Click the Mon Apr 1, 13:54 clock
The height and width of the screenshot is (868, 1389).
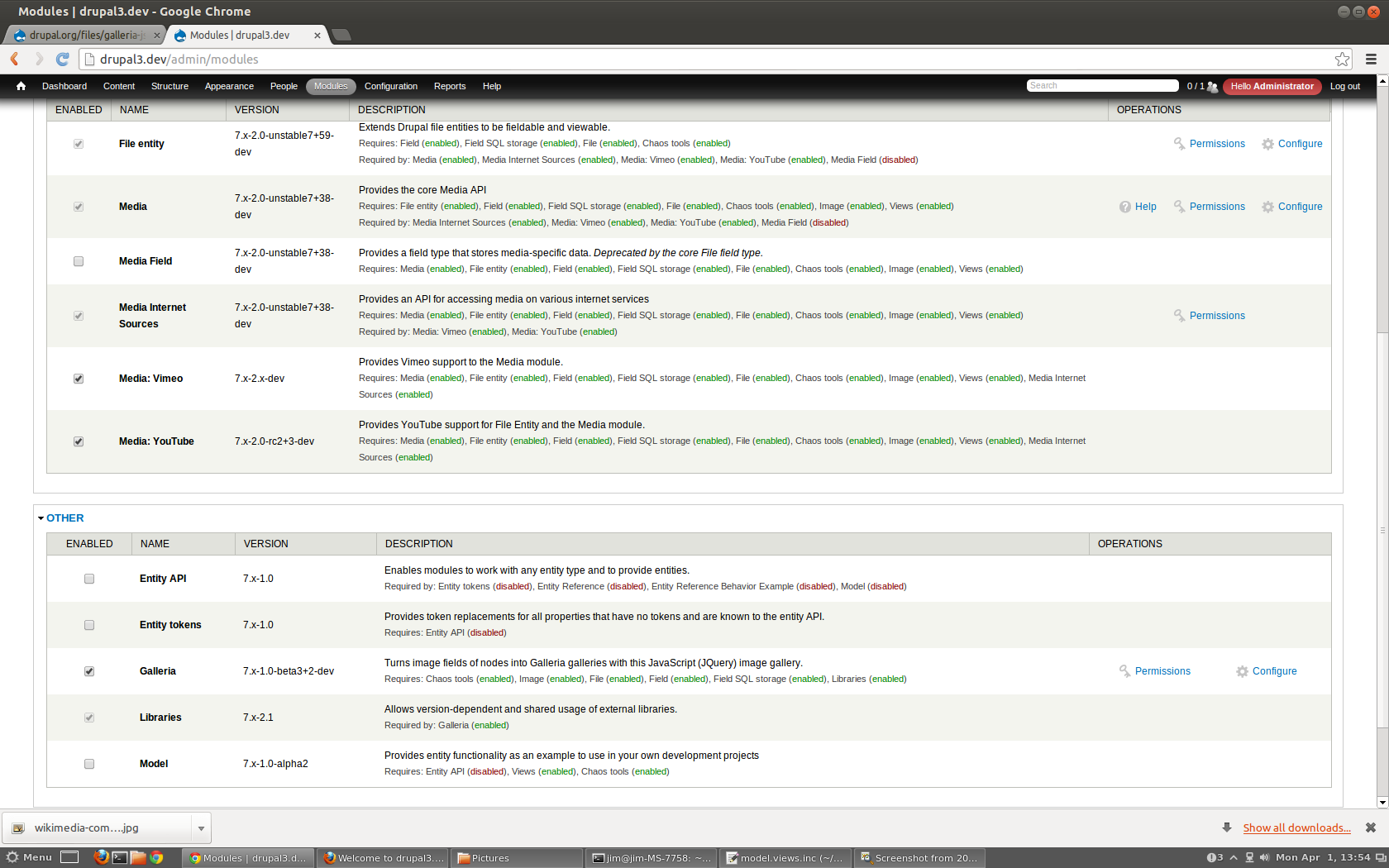coord(1323,857)
